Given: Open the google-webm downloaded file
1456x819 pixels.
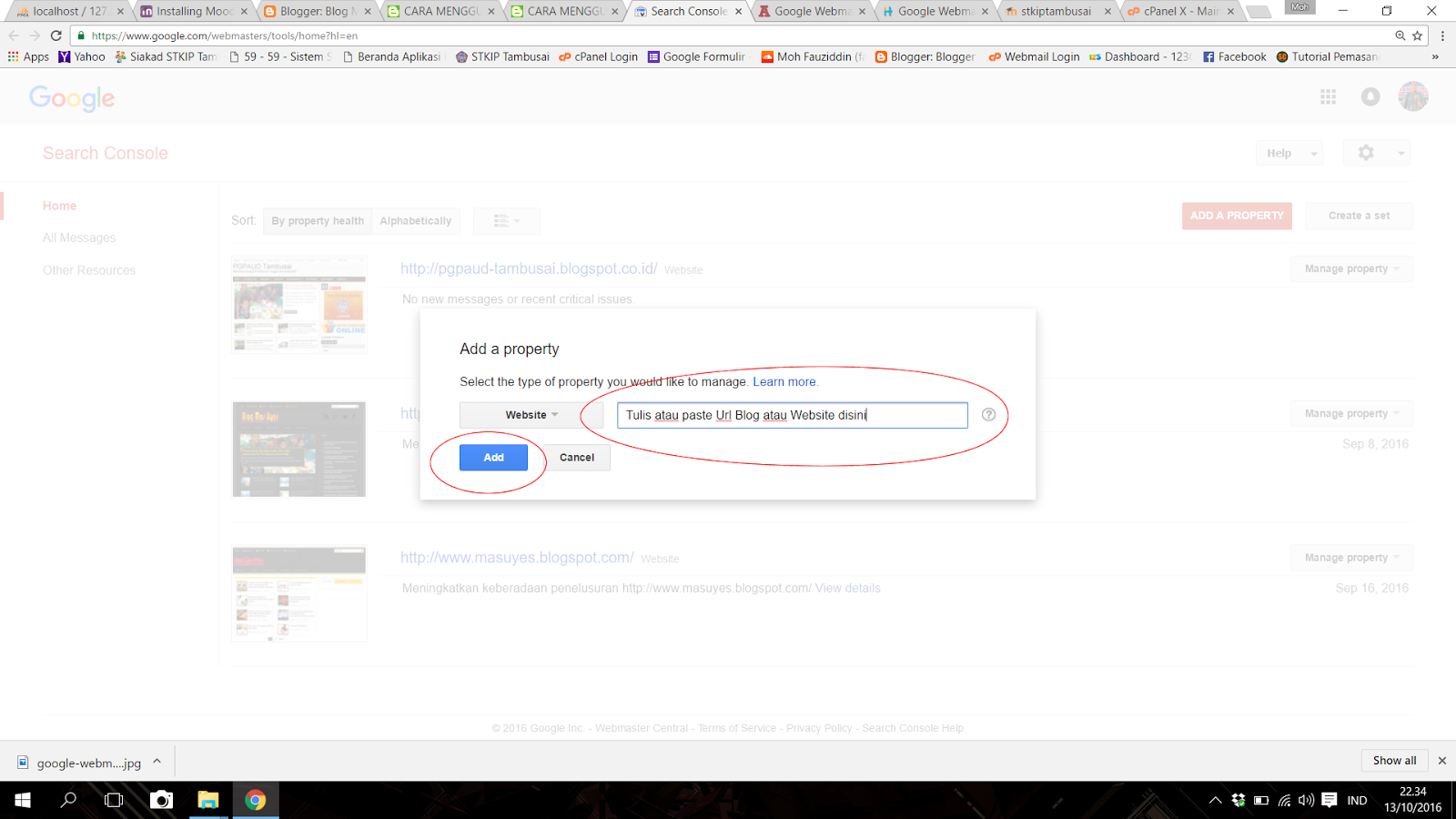Looking at the screenshot, I should (79, 763).
